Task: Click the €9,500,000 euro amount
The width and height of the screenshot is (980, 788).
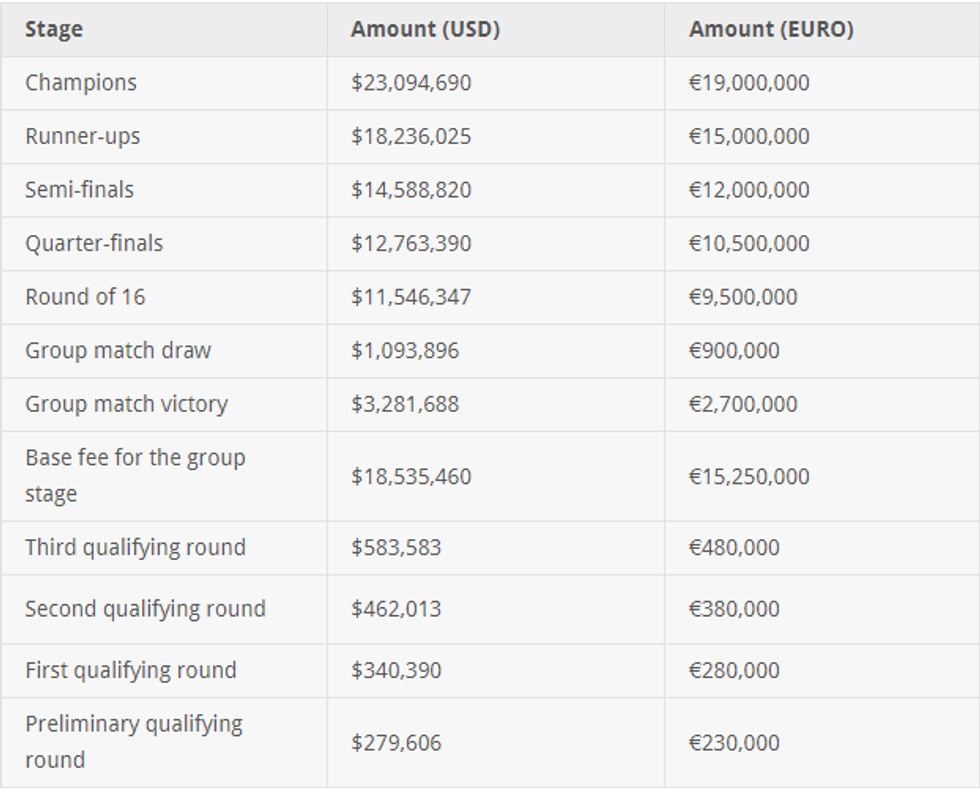Action: (x=743, y=297)
